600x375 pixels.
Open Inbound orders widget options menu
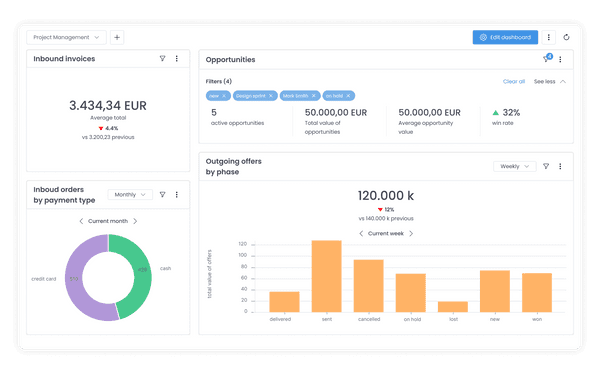[177, 195]
